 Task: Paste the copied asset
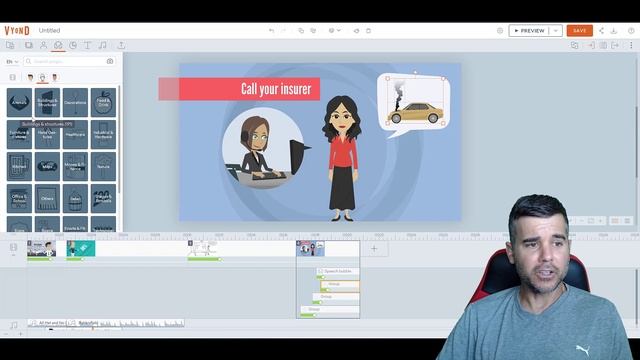(313, 31)
